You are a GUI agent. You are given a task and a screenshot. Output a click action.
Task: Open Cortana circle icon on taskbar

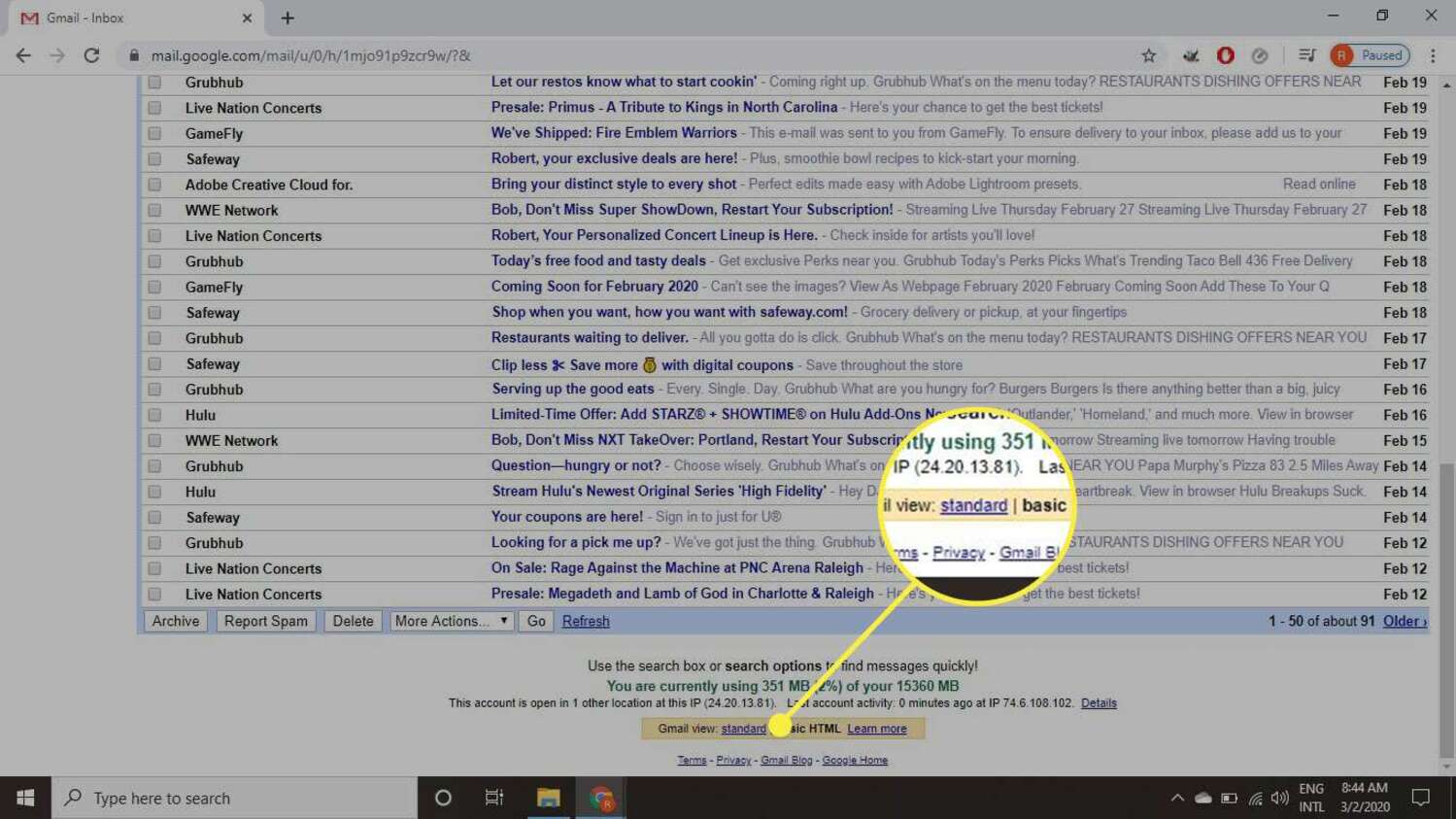[443, 798]
